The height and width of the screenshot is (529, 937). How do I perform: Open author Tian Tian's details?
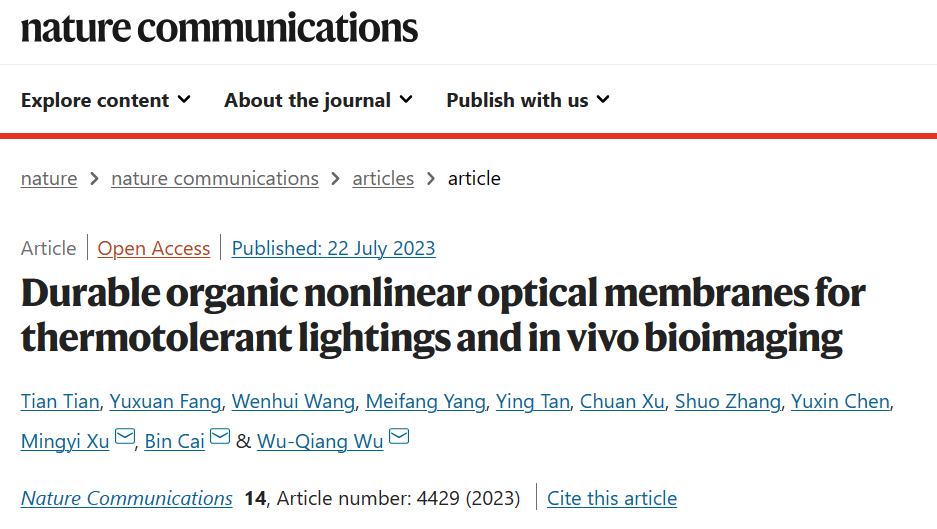coord(60,402)
